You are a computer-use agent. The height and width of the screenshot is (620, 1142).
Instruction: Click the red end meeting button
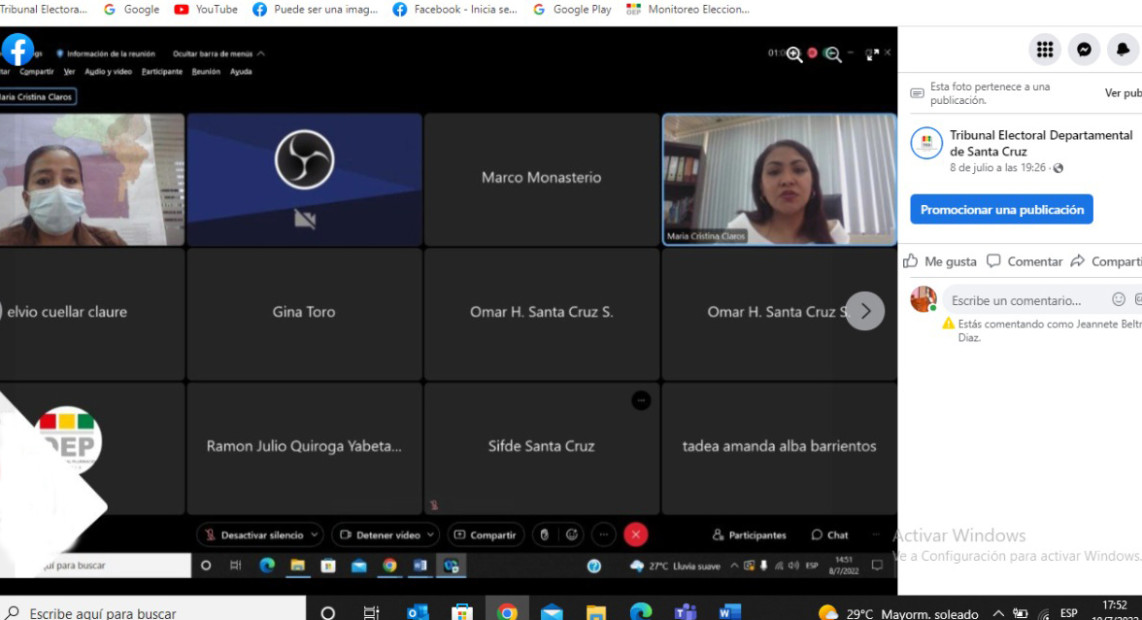point(635,535)
